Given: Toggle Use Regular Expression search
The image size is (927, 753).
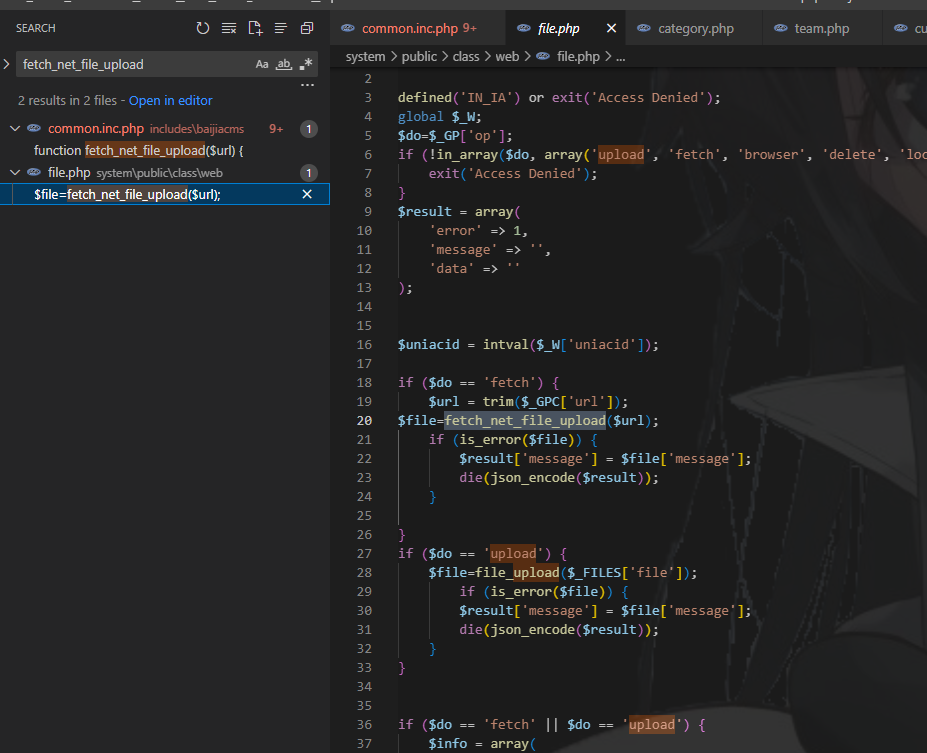Looking at the screenshot, I should 306,64.
